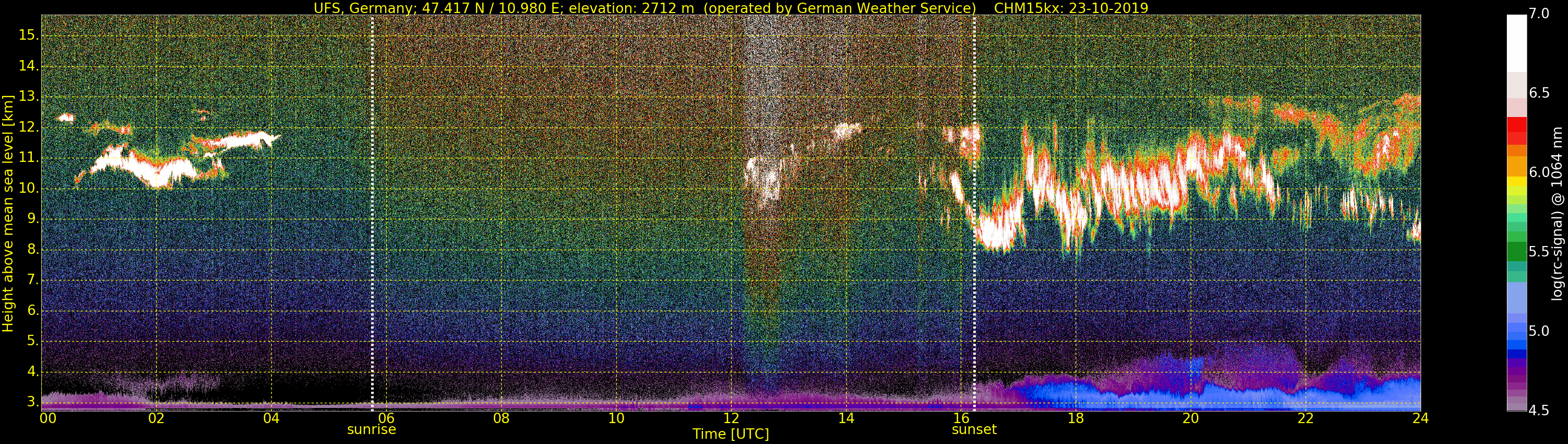Click colorbar tick value '5.5'
Screen dimensions: 1568x444
[1539, 252]
